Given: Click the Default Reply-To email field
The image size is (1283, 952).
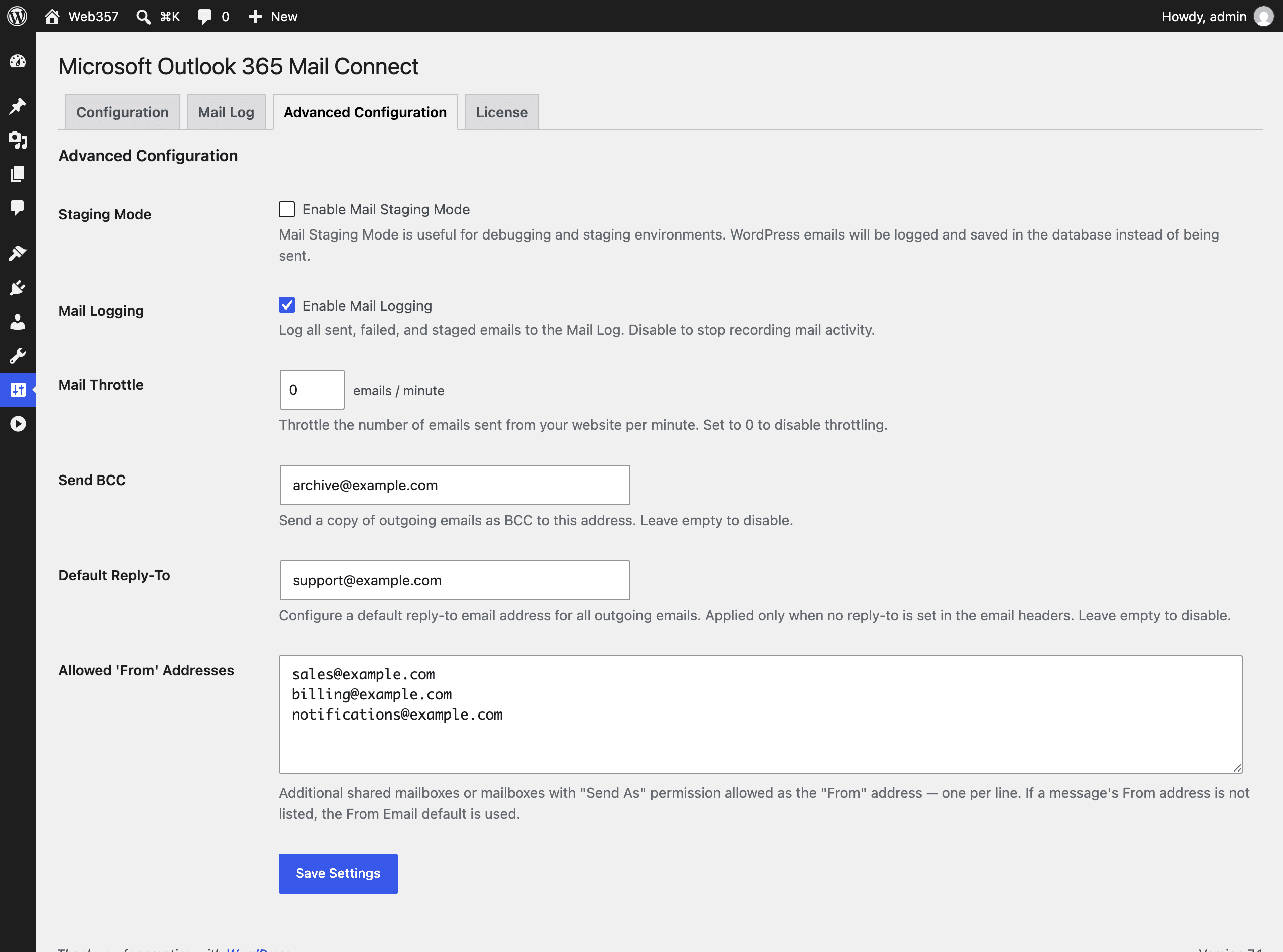Looking at the screenshot, I should point(455,580).
